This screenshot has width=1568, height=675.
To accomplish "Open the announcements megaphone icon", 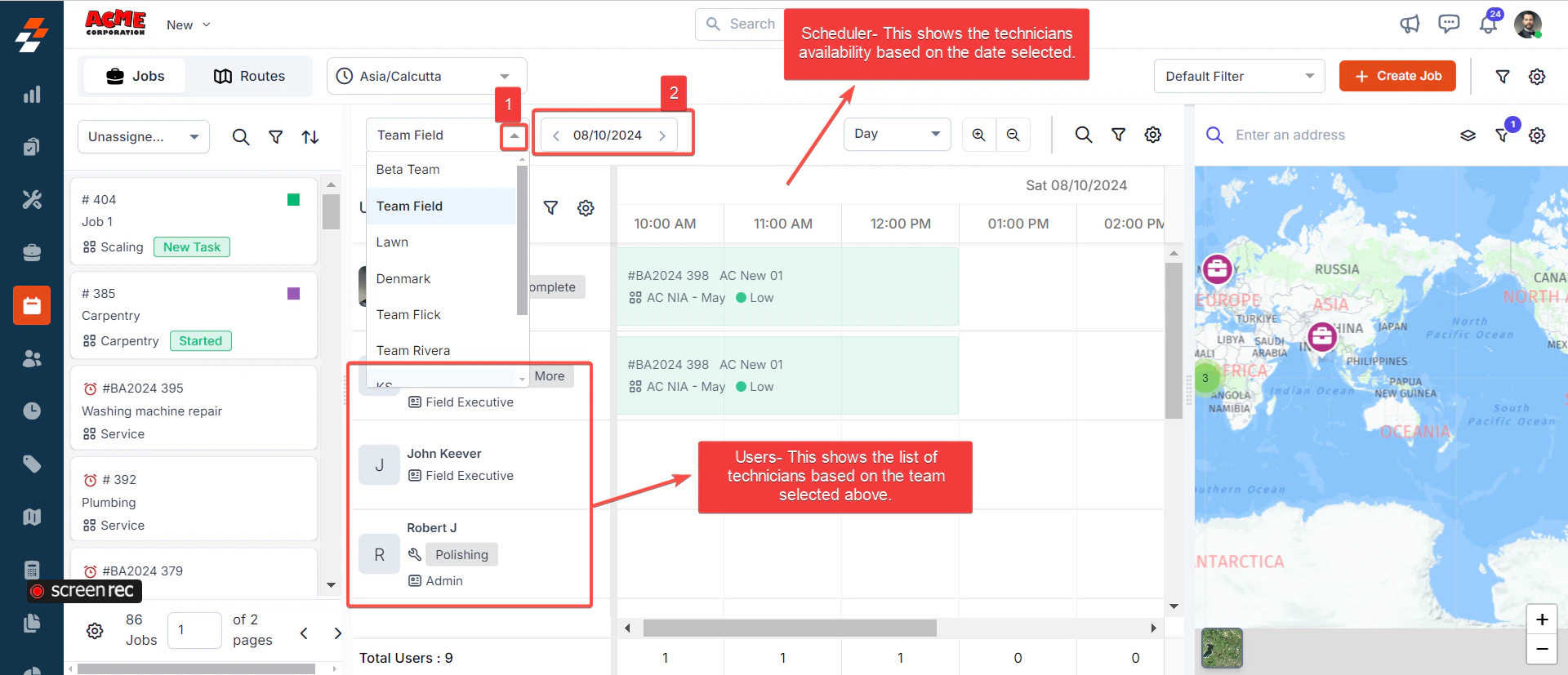I will point(1410,24).
